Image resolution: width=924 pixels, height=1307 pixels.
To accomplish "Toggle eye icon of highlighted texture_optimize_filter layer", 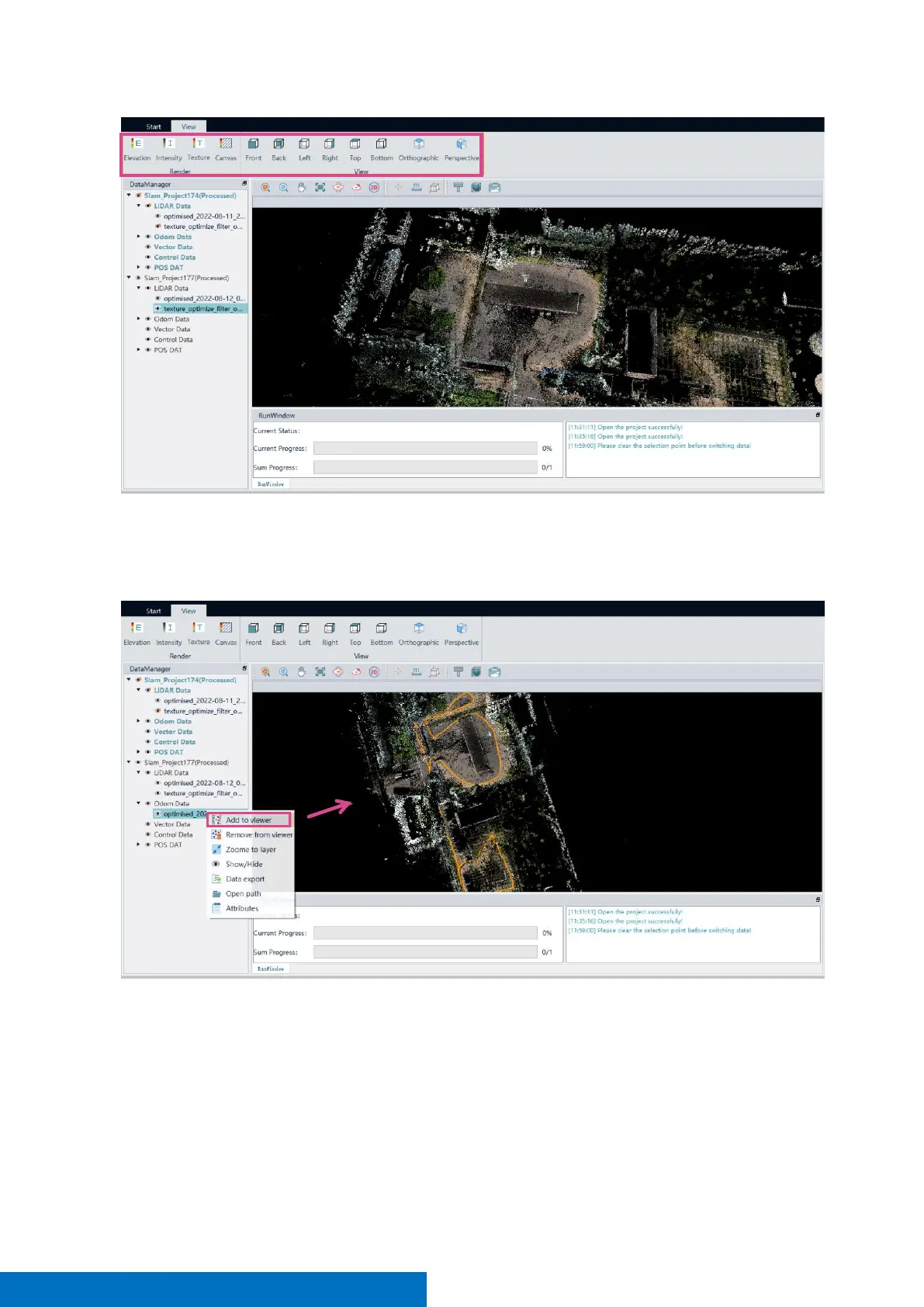I will coord(157,309).
